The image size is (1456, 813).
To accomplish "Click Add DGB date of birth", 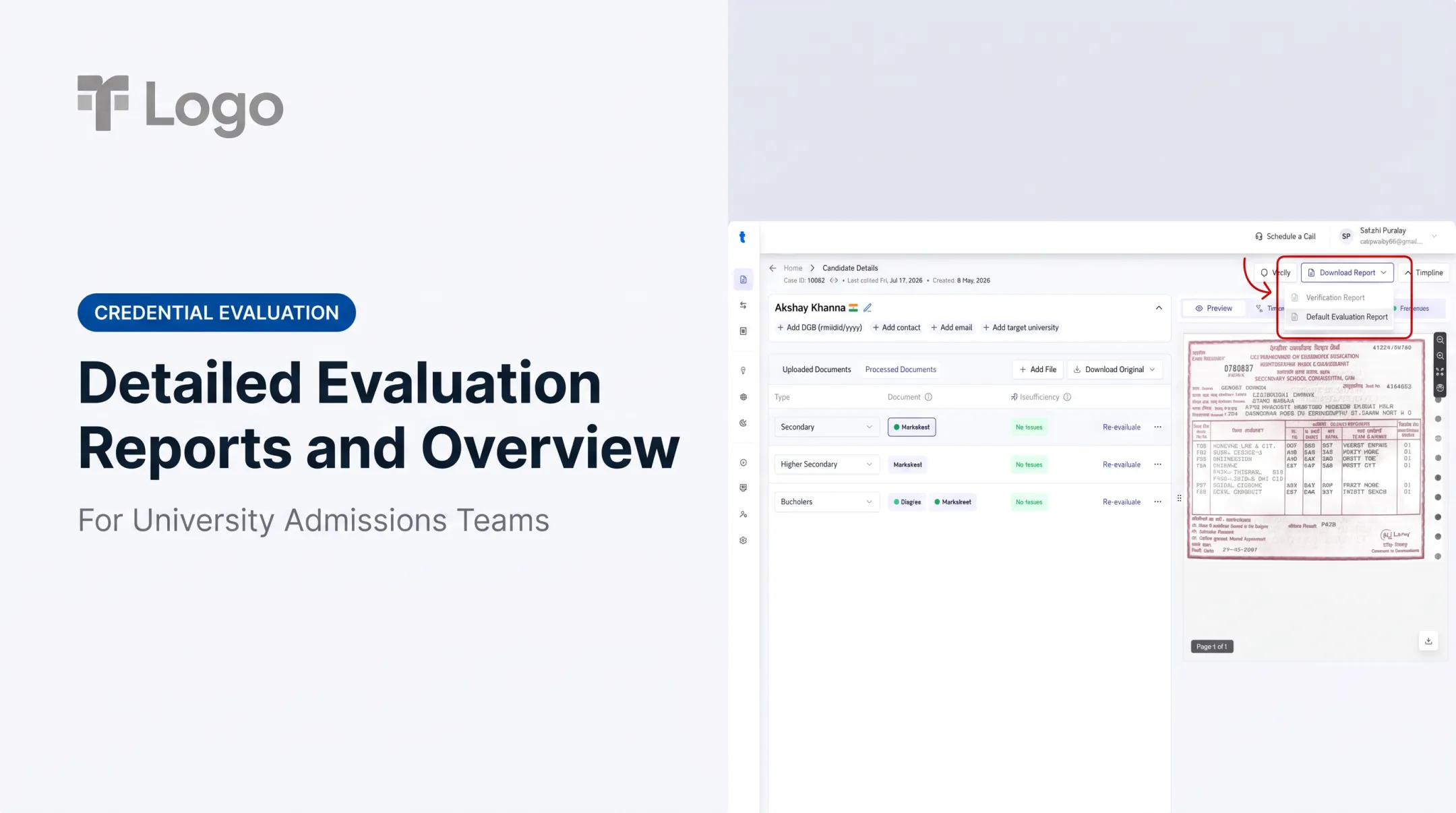I will click(819, 328).
